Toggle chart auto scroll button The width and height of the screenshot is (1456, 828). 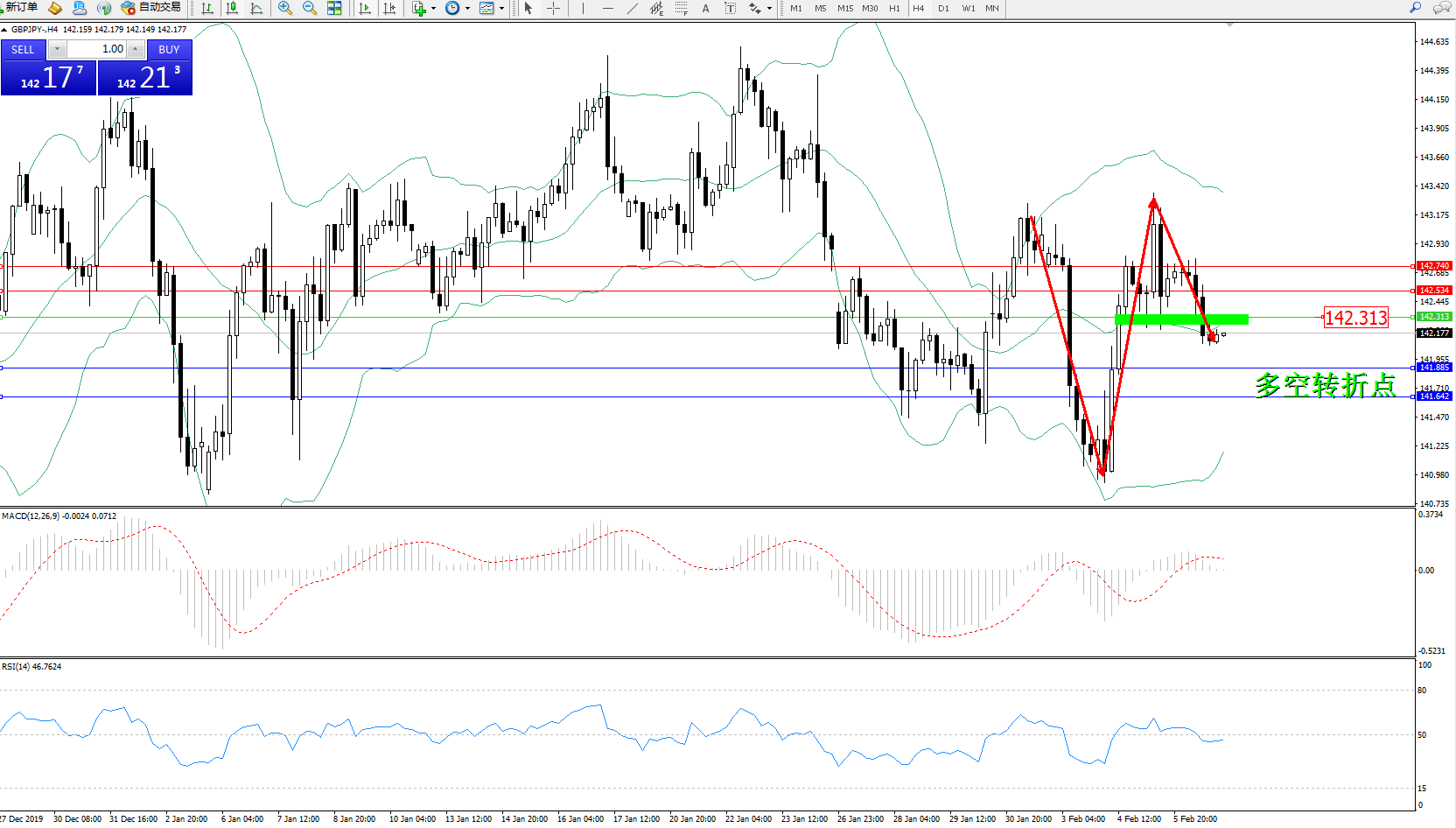tap(365, 8)
